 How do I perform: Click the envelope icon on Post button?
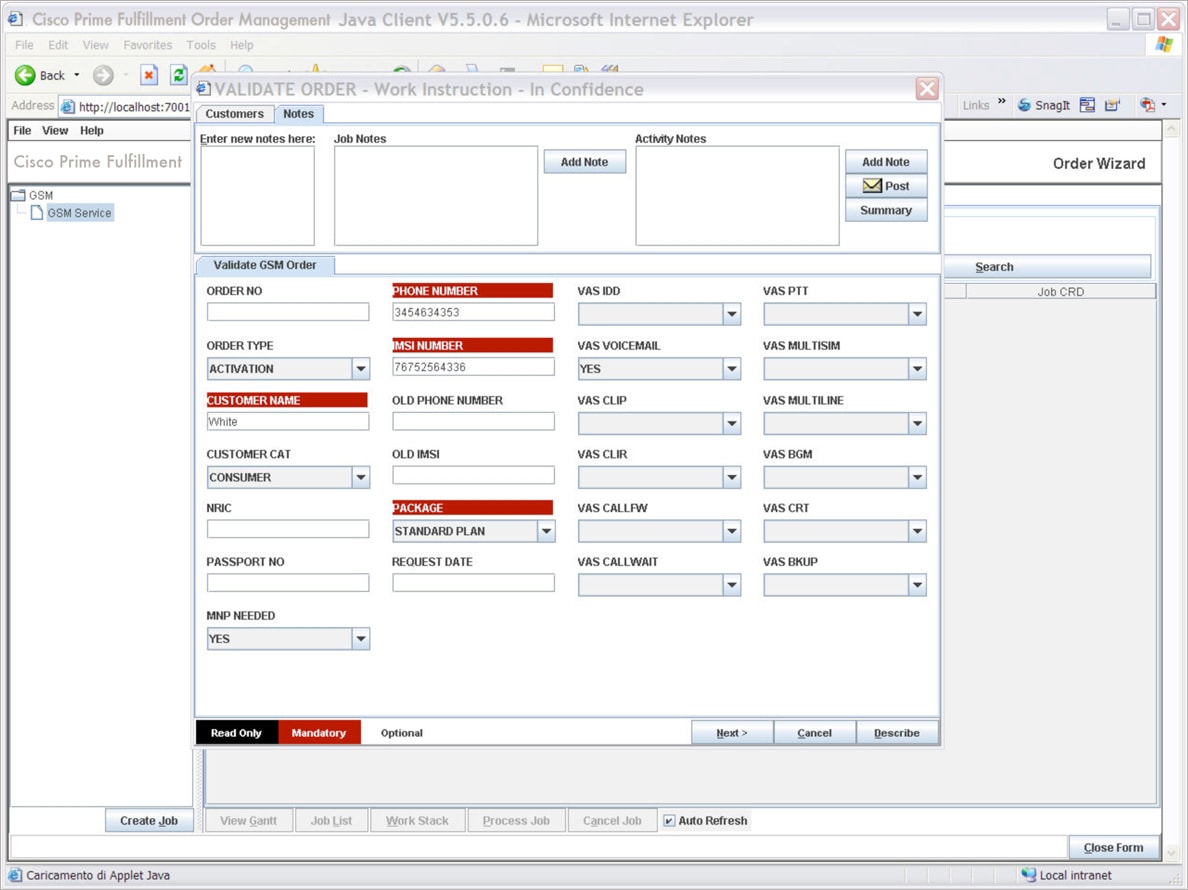point(872,186)
